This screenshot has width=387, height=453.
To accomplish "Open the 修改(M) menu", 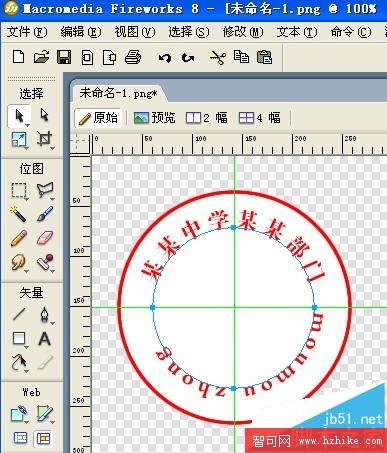I will point(243,32).
